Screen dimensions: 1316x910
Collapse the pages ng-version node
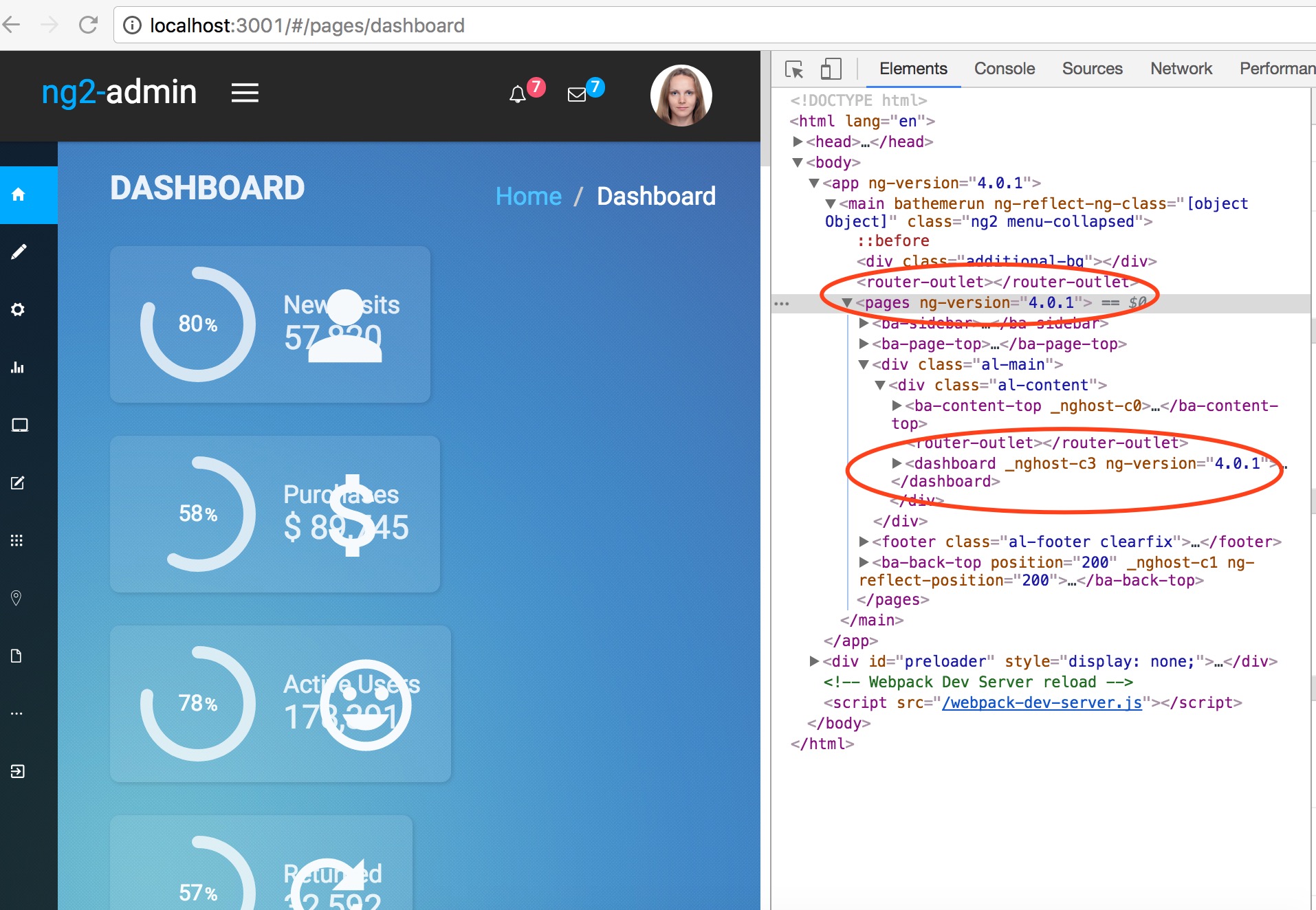tap(847, 303)
